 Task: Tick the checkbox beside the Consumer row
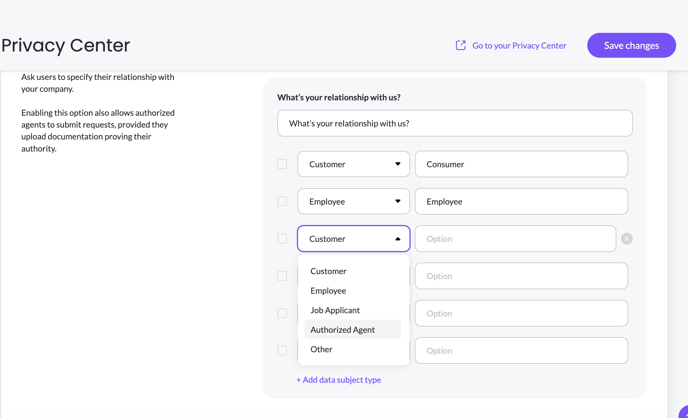tap(282, 164)
